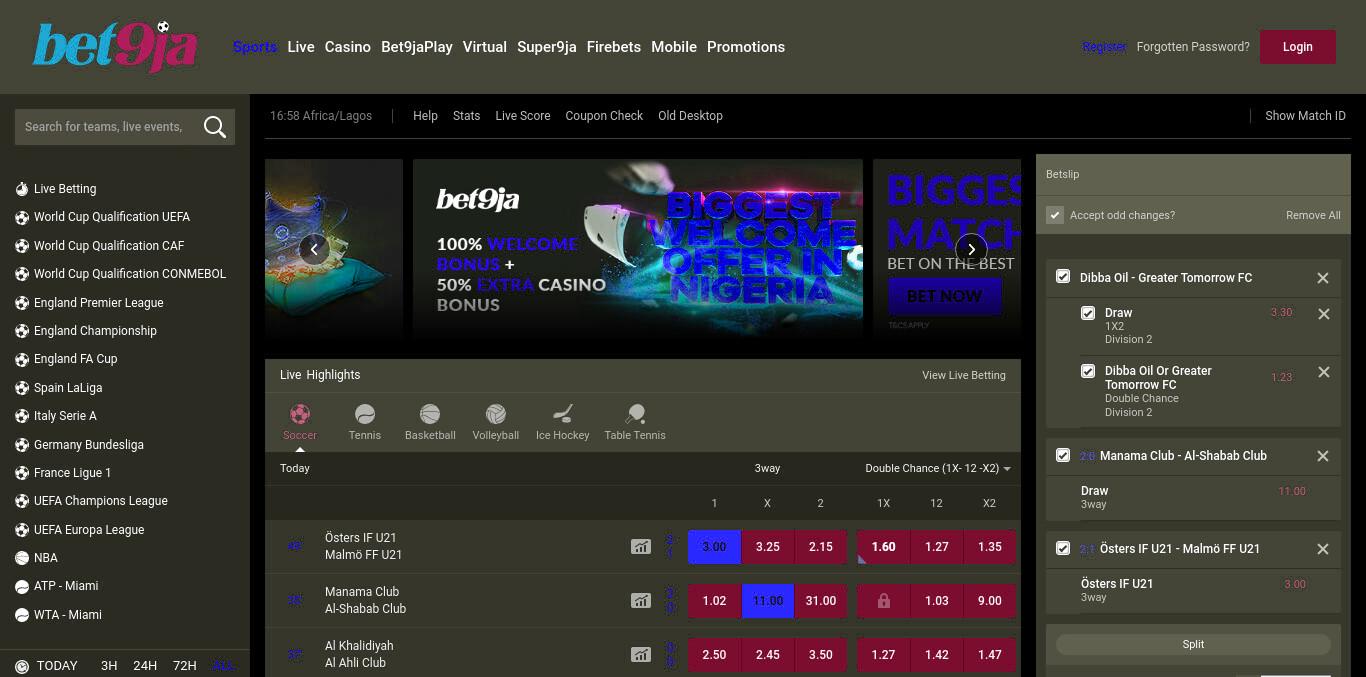1366x677 pixels.
Task: Click View Live Betting link
Action: (x=964, y=375)
